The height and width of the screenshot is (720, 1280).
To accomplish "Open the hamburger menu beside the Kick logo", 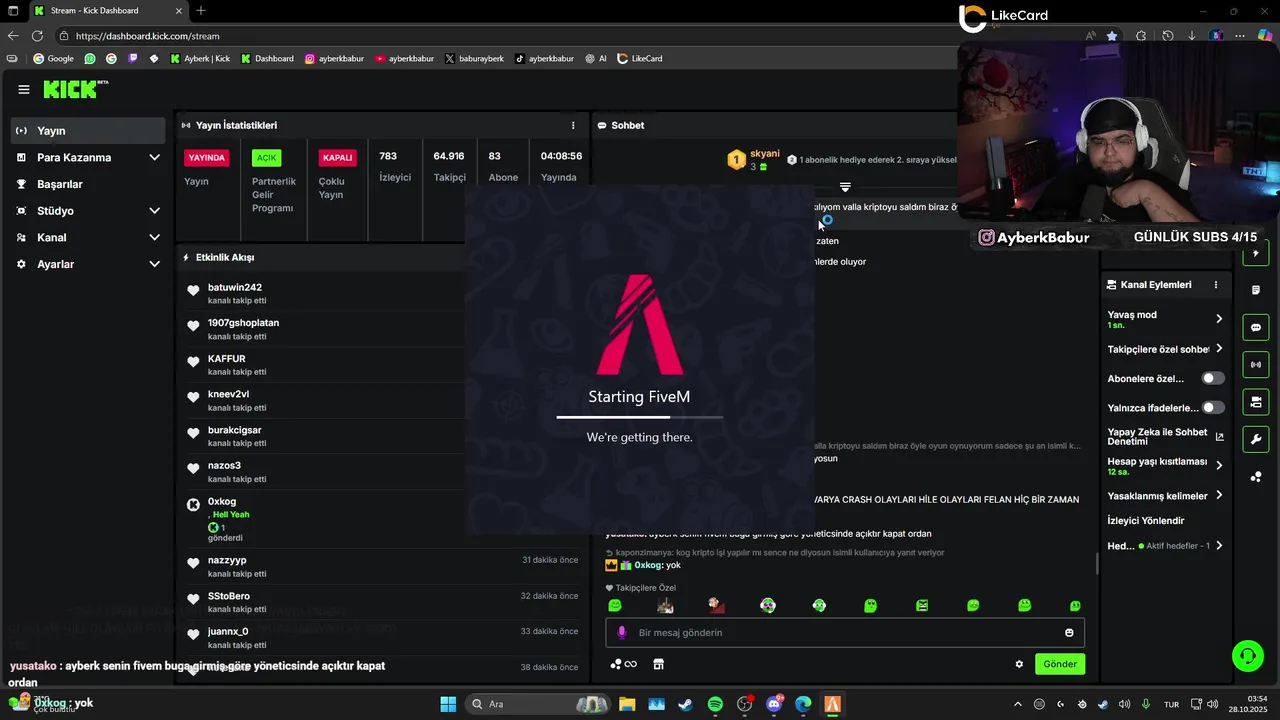I will pos(24,89).
